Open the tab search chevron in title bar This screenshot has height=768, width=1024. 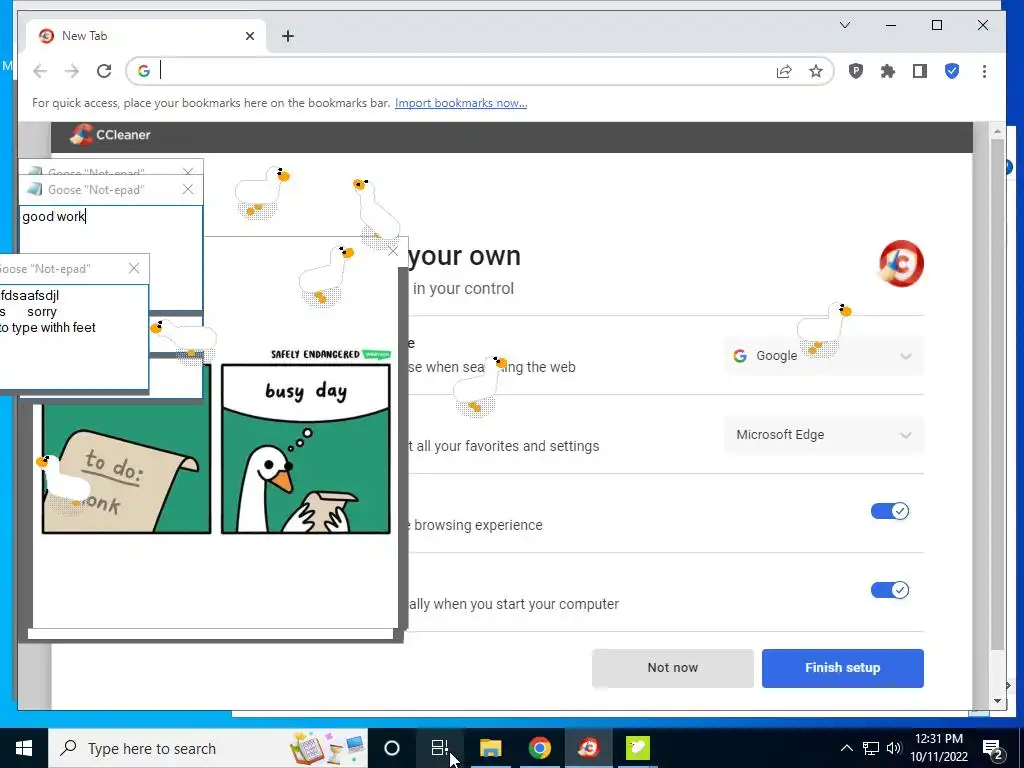[844, 25]
